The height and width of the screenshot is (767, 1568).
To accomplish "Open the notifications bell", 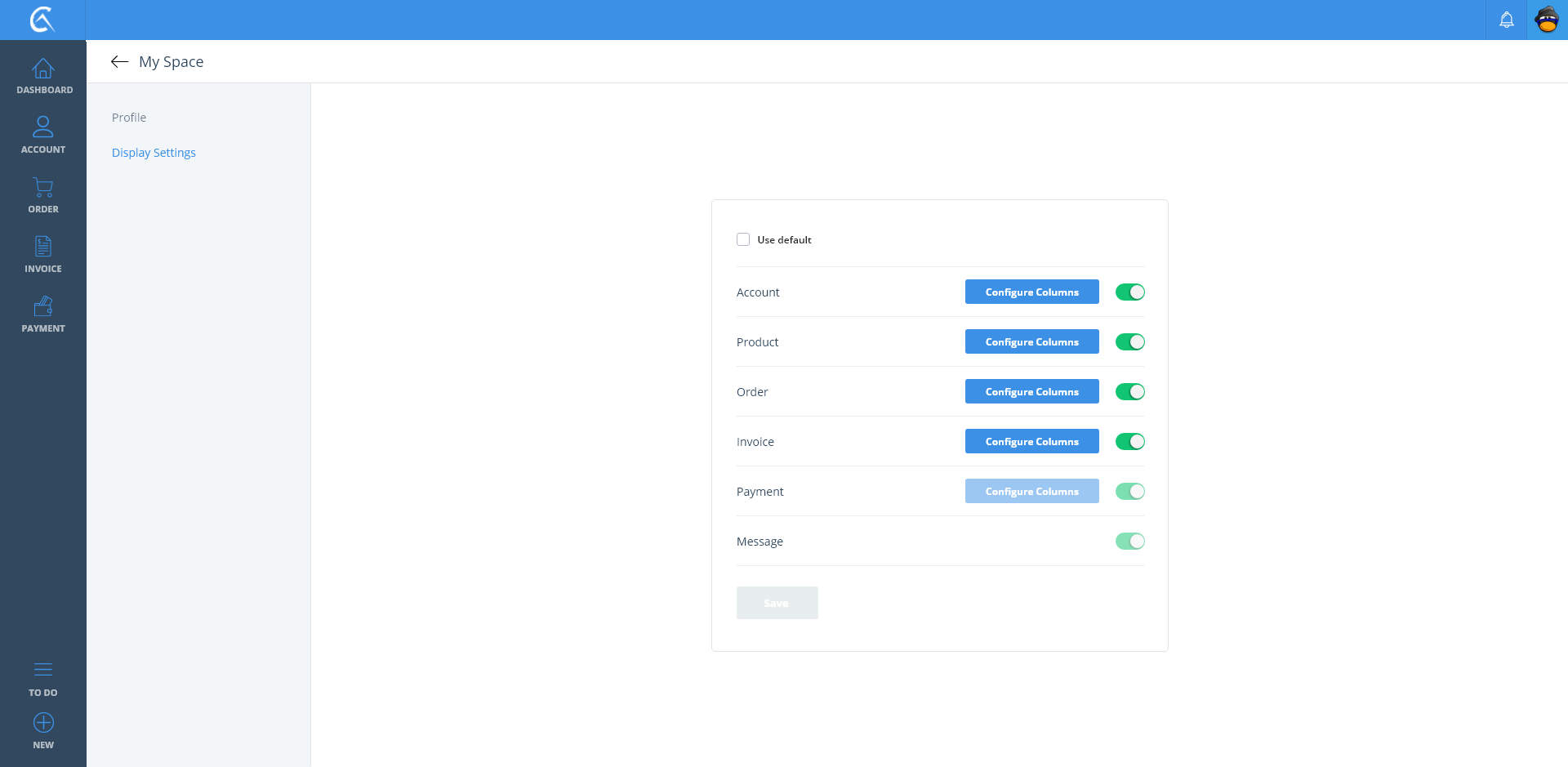I will (x=1506, y=20).
